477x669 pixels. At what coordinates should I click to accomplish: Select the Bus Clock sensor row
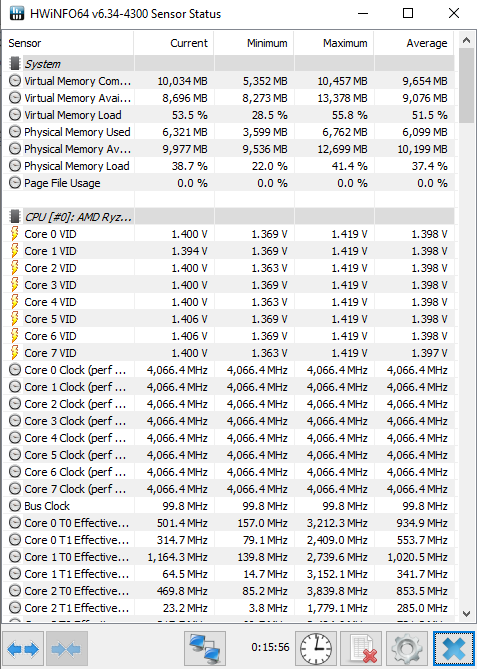pyautogui.click(x=230, y=506)
